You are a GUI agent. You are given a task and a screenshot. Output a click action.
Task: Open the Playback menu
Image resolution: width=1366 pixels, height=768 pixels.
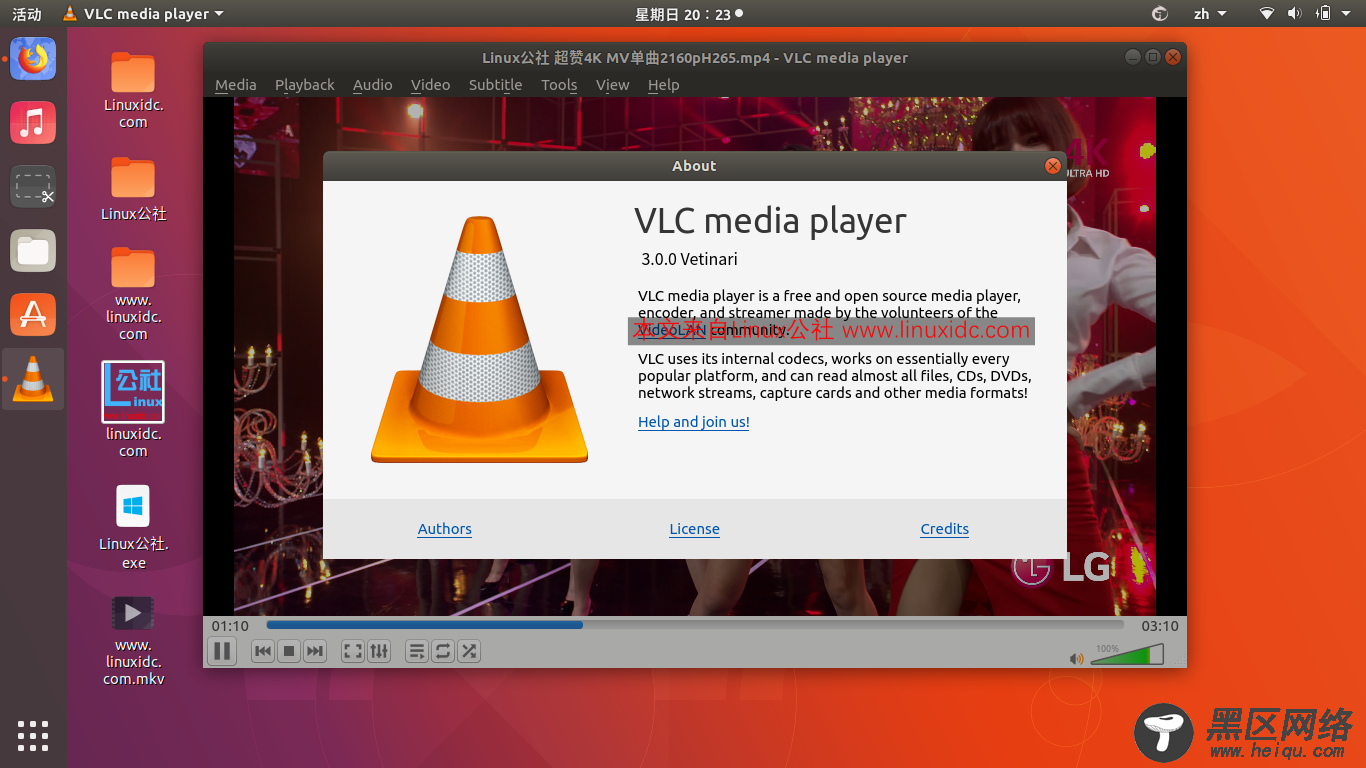[x=305, y=85]
